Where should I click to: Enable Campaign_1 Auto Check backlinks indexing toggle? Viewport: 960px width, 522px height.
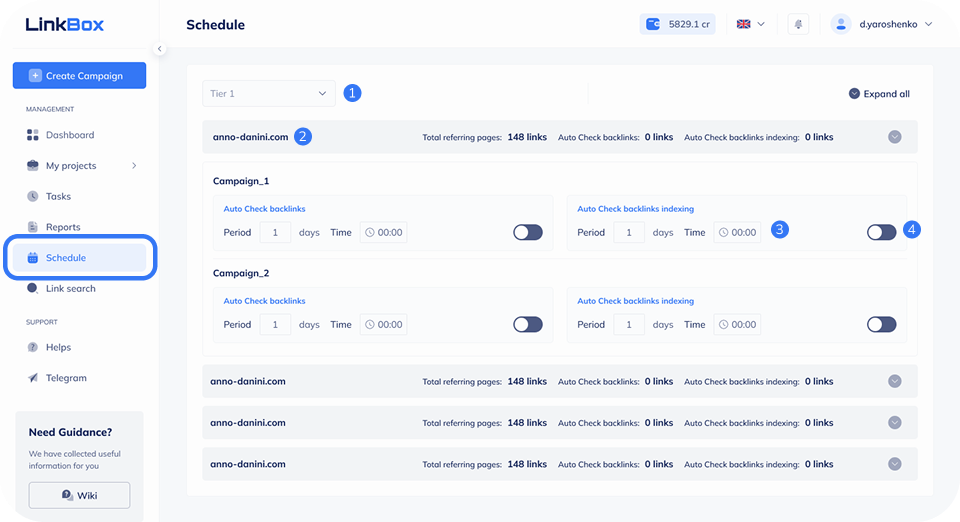click(x=881, y=232)
